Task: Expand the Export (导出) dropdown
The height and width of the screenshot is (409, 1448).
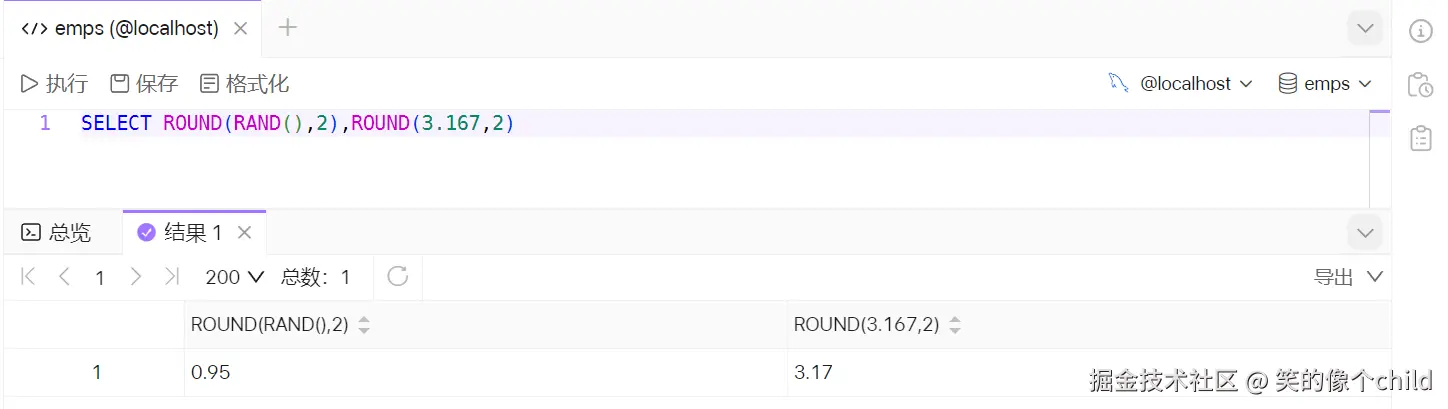Action: pyautogui.click(x=1348, y=277)
